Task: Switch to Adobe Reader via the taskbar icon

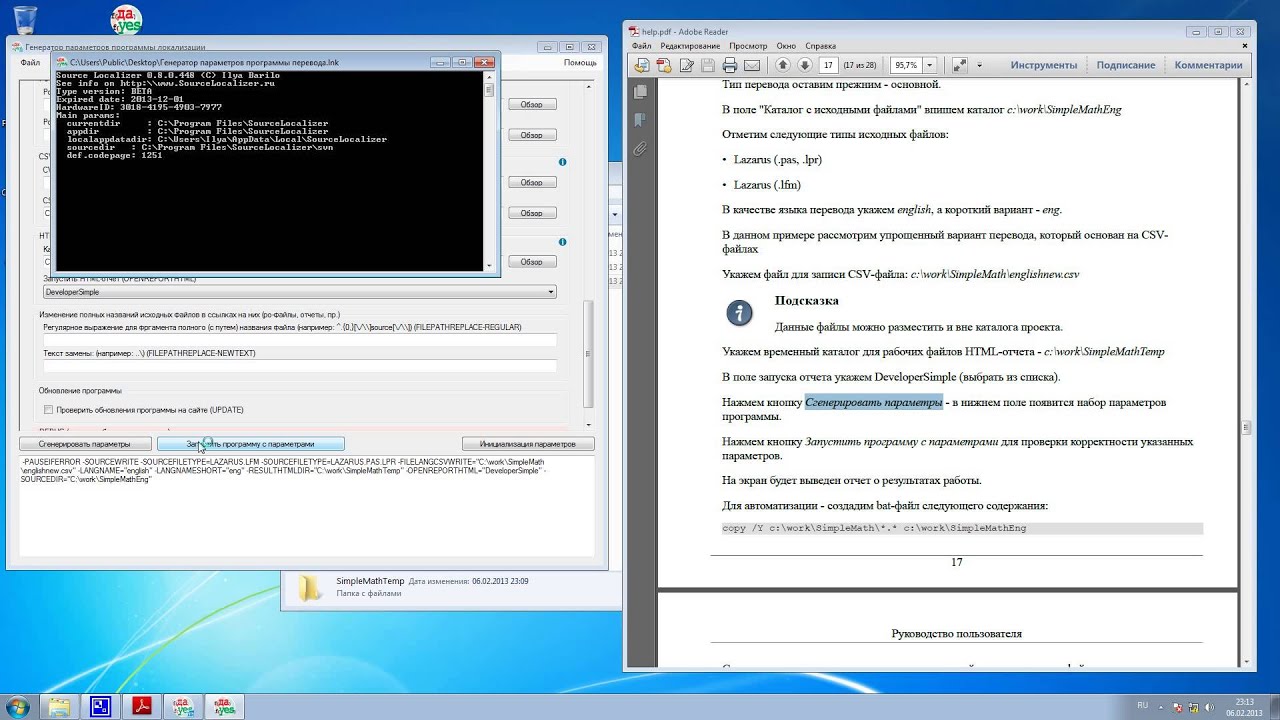Action: click(141, 707)
